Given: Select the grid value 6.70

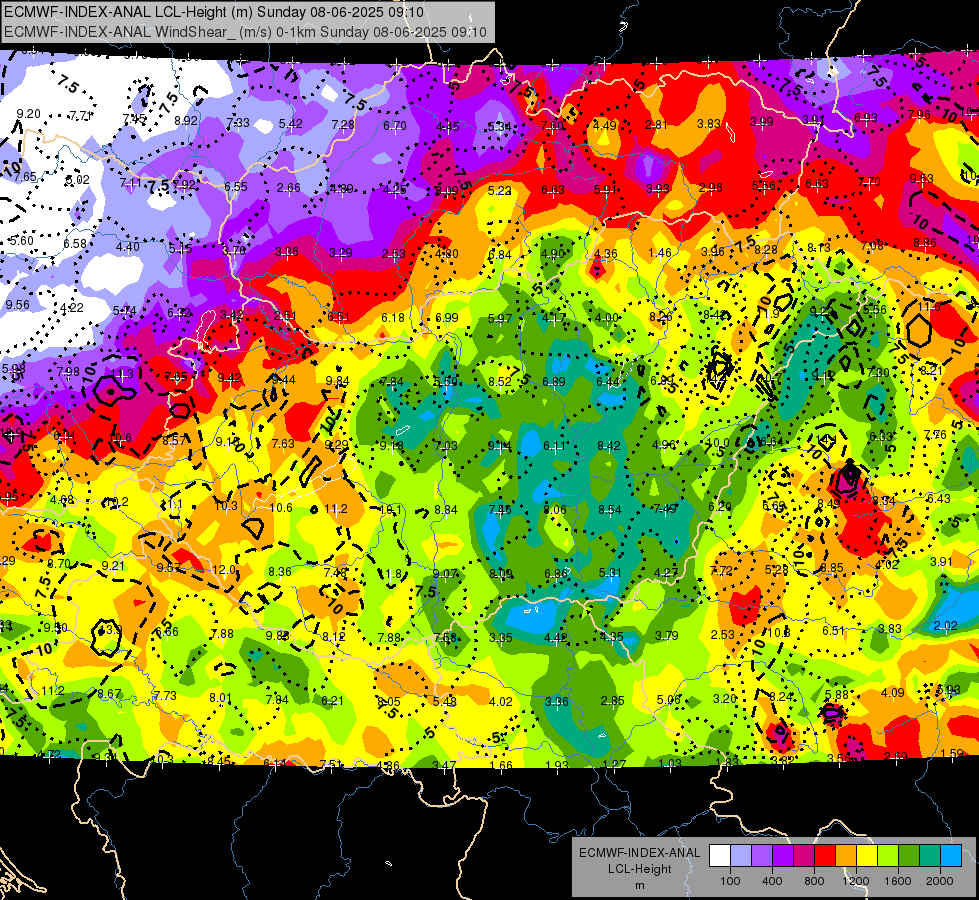Looking at the screenshot, I should [x=395, y=126].
